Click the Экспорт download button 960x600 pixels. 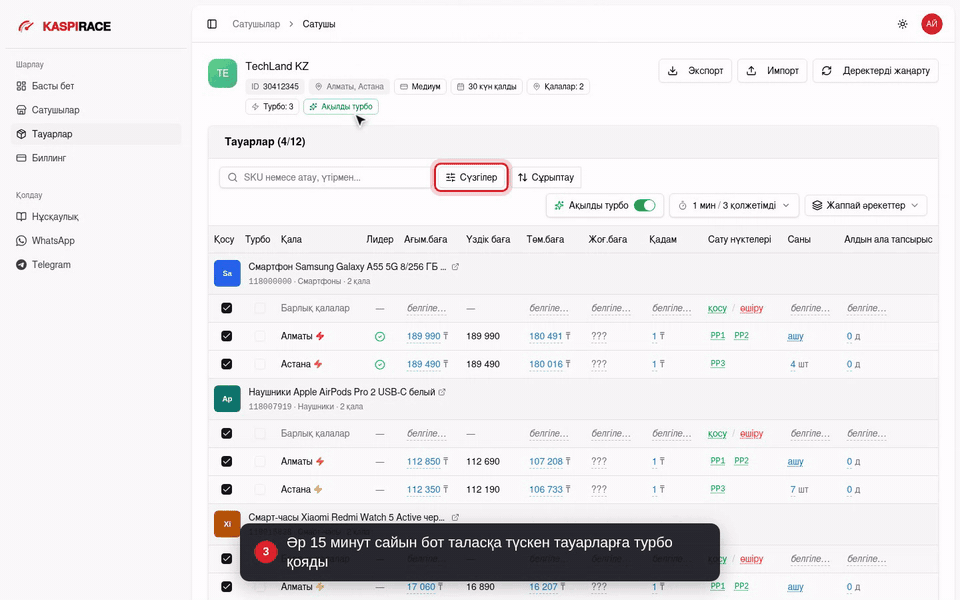point(695,70)
